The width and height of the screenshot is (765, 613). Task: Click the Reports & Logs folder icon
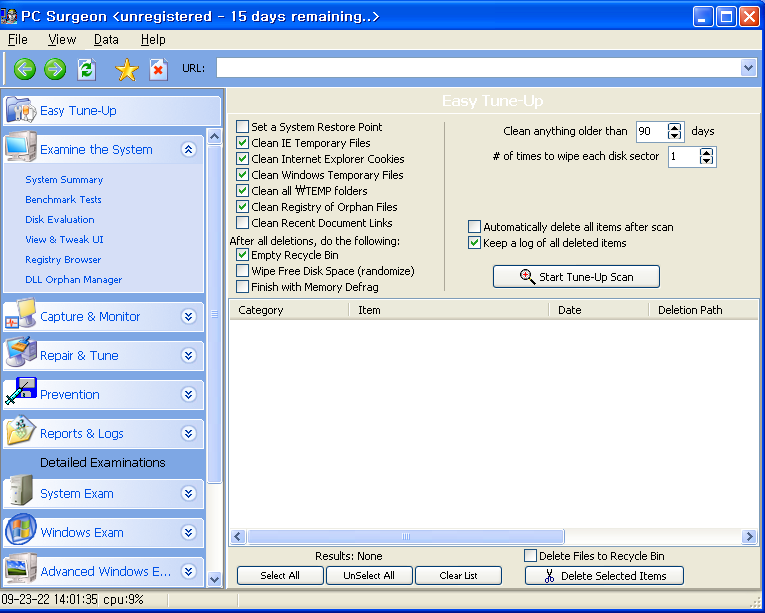coord(20,430)
